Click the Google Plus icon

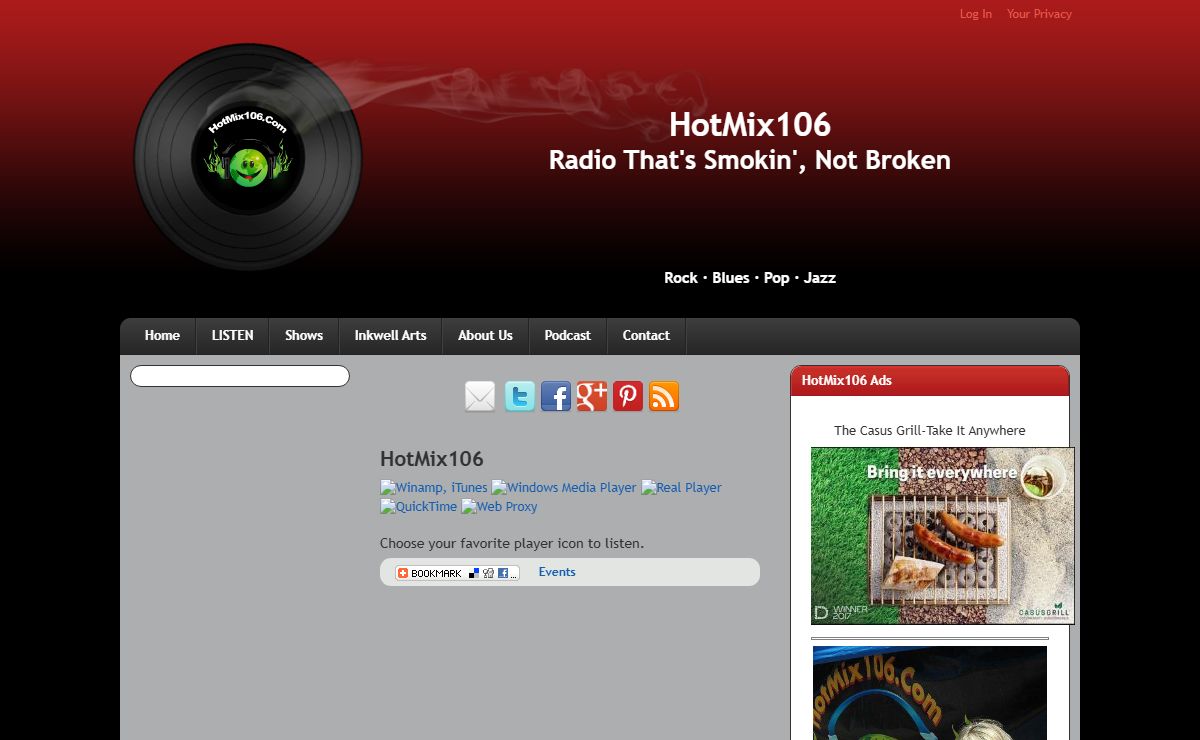coord(591,396)
